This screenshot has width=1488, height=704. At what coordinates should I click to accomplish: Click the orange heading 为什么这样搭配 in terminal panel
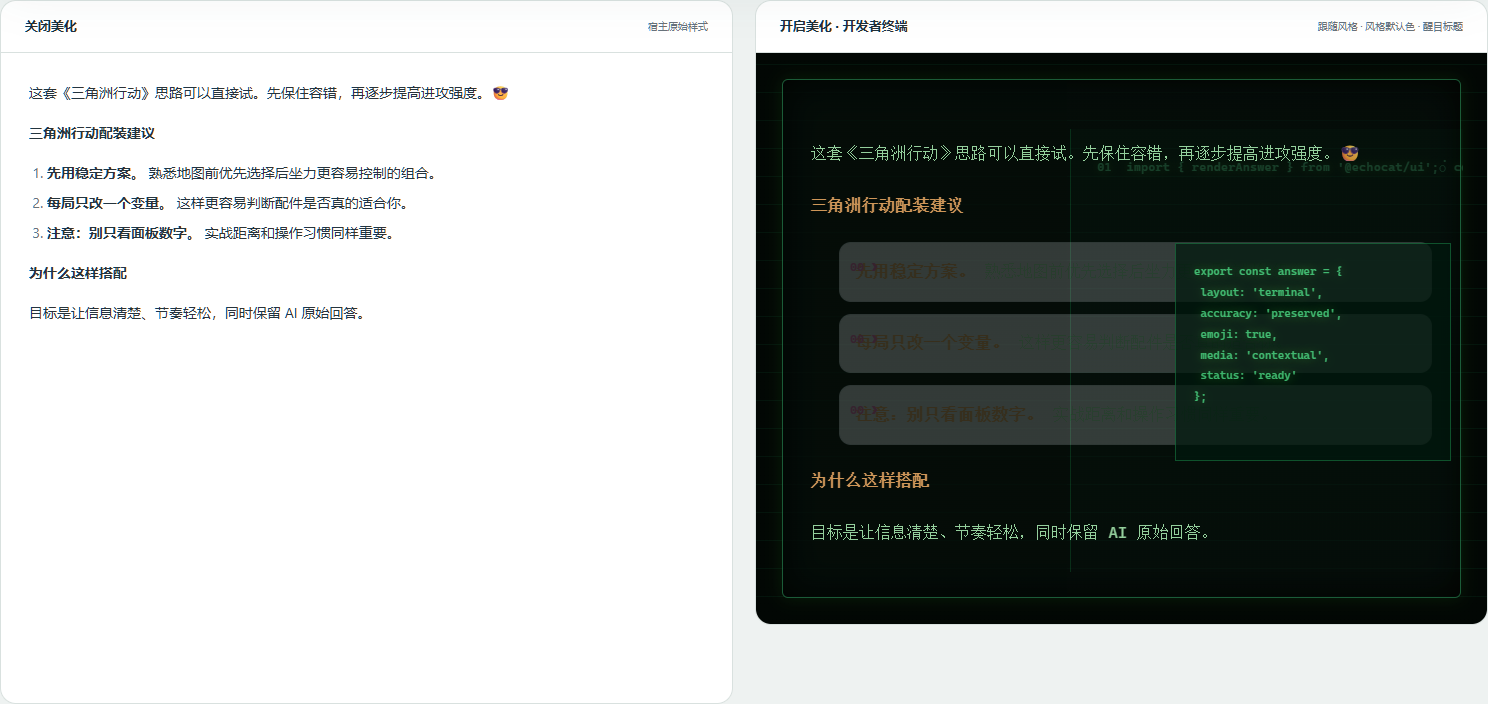pyautogui.click(x=870, y=480)
